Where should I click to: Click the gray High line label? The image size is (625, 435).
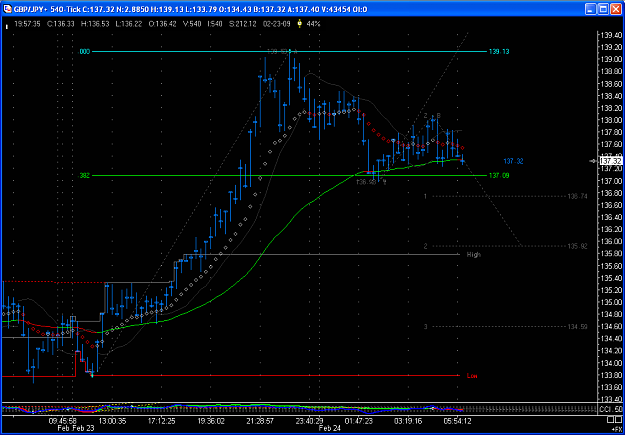point(474,254)
